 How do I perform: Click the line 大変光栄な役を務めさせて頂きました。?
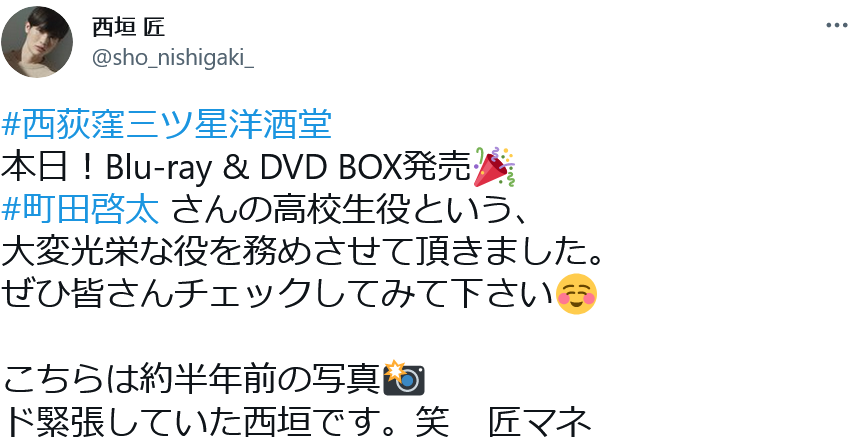(x=302, y=253)
